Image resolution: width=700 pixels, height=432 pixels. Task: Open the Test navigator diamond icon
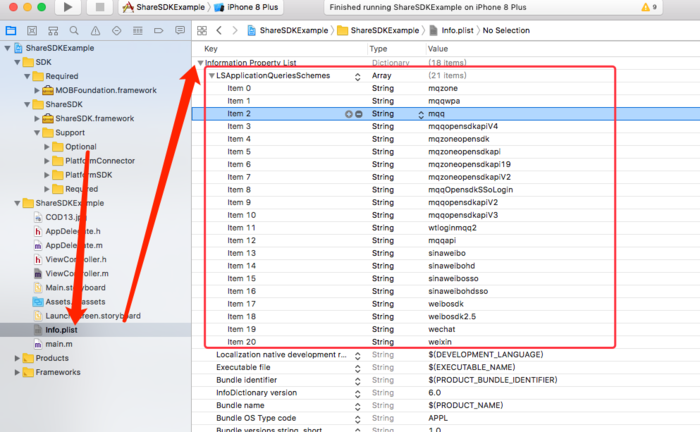click(x=117, y=30)
